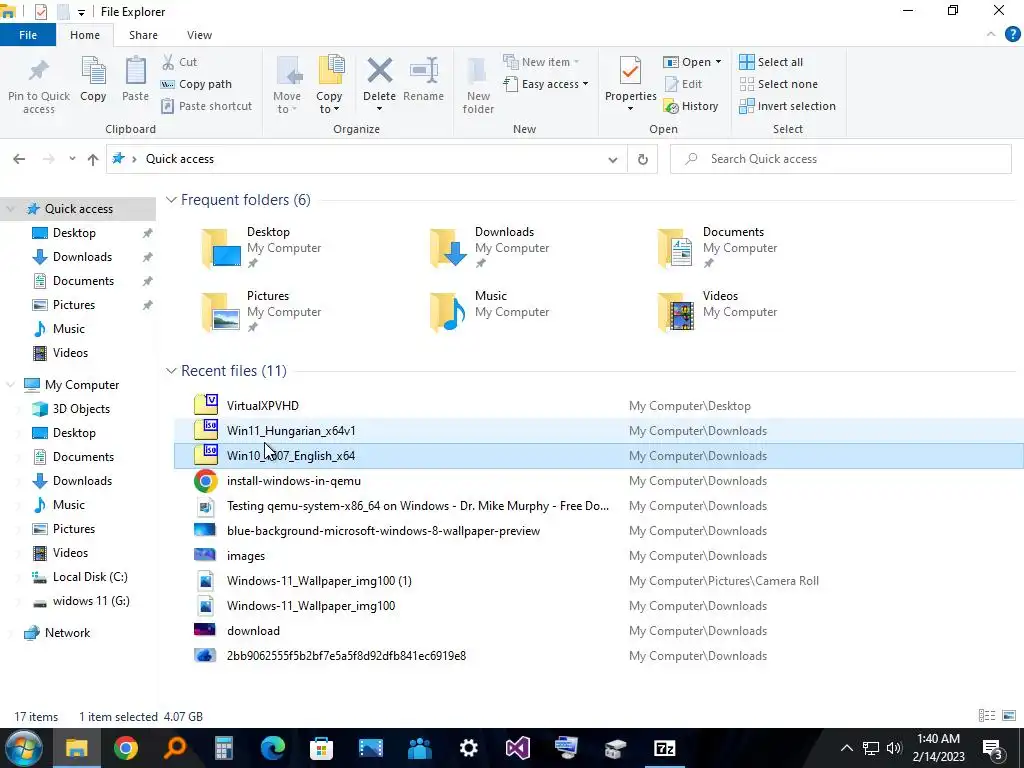Viewport: 1024px width, 768px height.
Task: Open 7-Zip from the taskbar
Action: point(664,748)
